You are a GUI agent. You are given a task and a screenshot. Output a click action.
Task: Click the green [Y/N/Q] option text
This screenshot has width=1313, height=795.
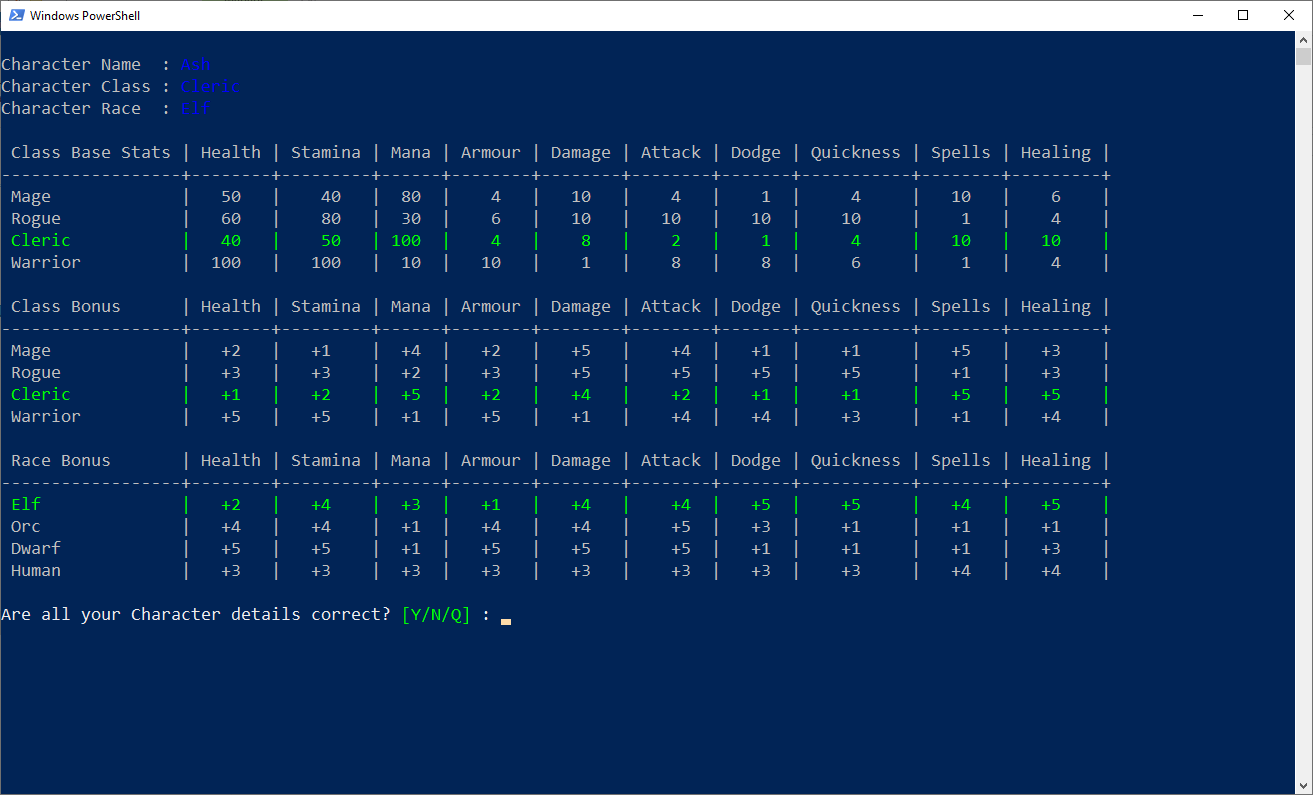(435, 614)
